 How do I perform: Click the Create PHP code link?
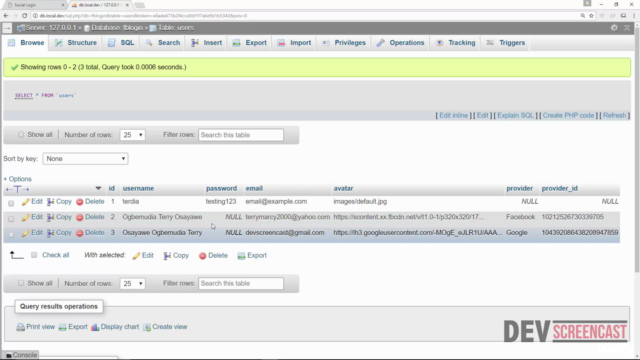tap(568, 116)
